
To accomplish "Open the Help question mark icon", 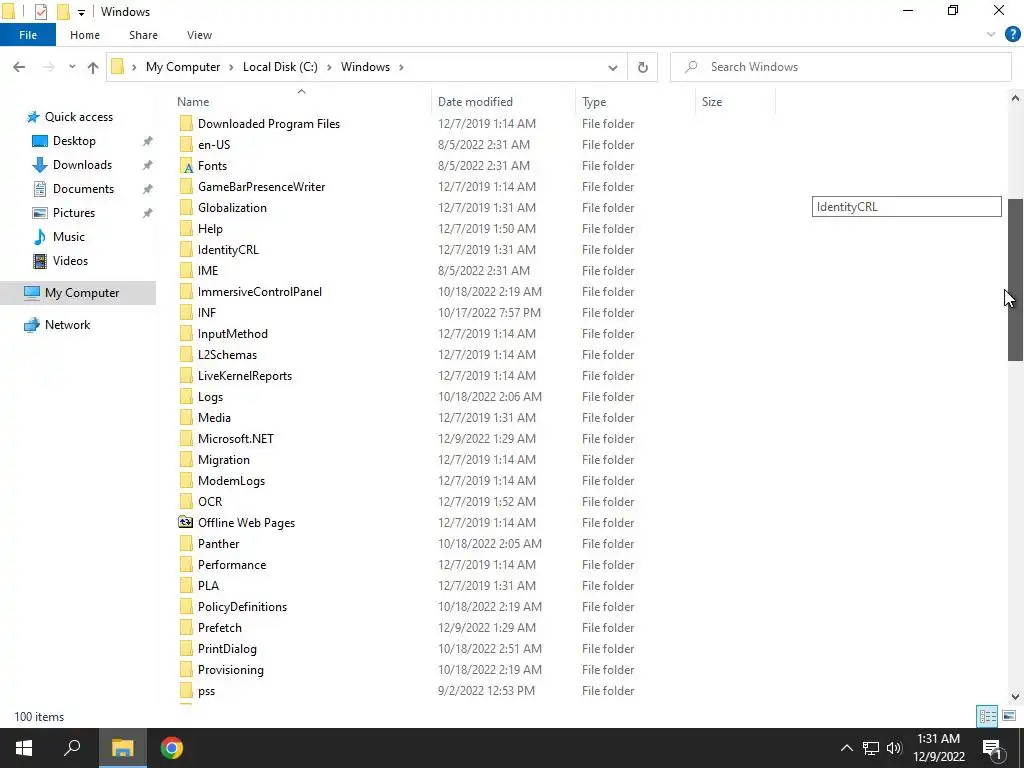I will tap(1012, 35).
